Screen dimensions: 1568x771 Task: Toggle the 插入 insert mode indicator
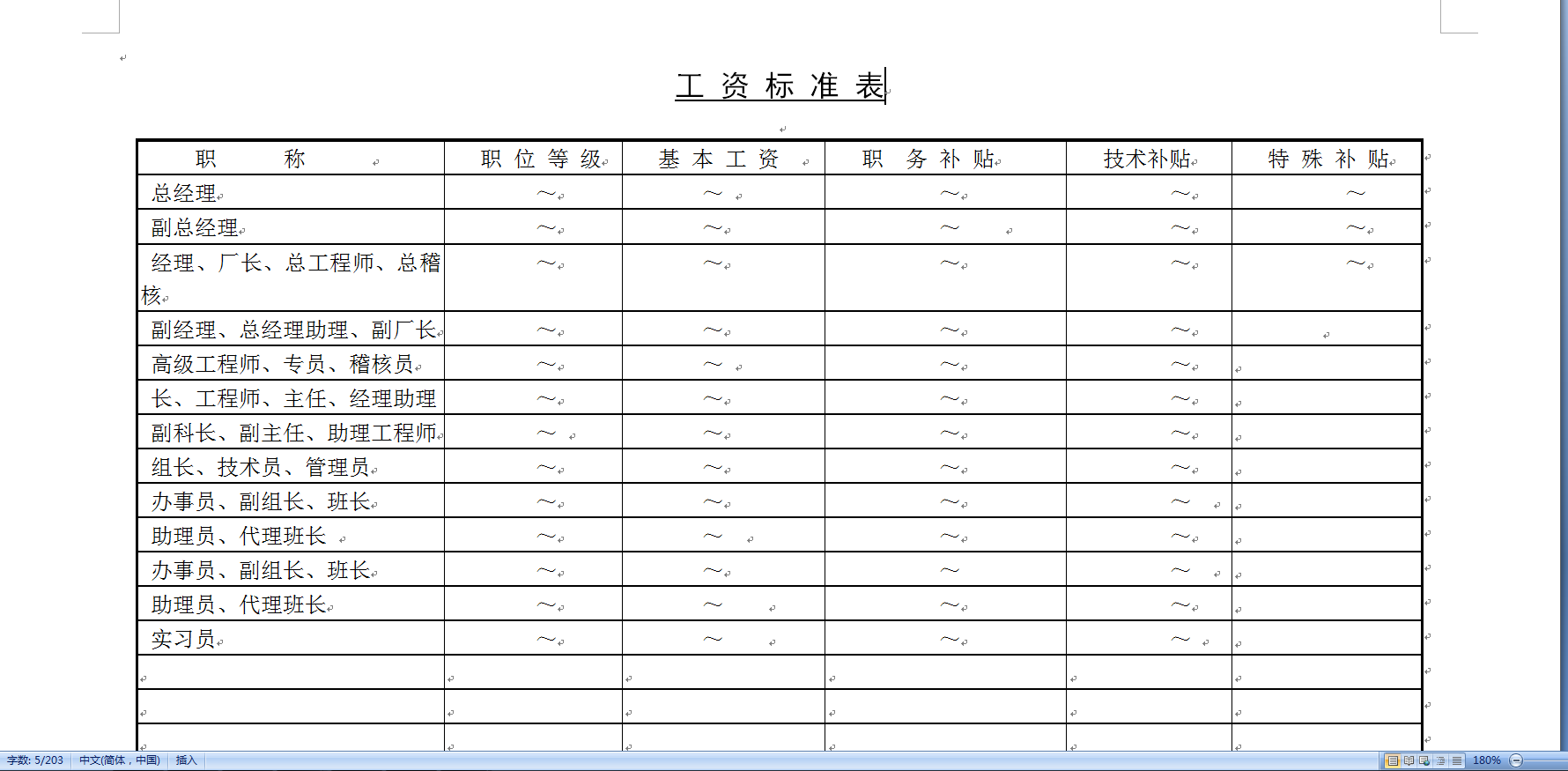point(186,760)
